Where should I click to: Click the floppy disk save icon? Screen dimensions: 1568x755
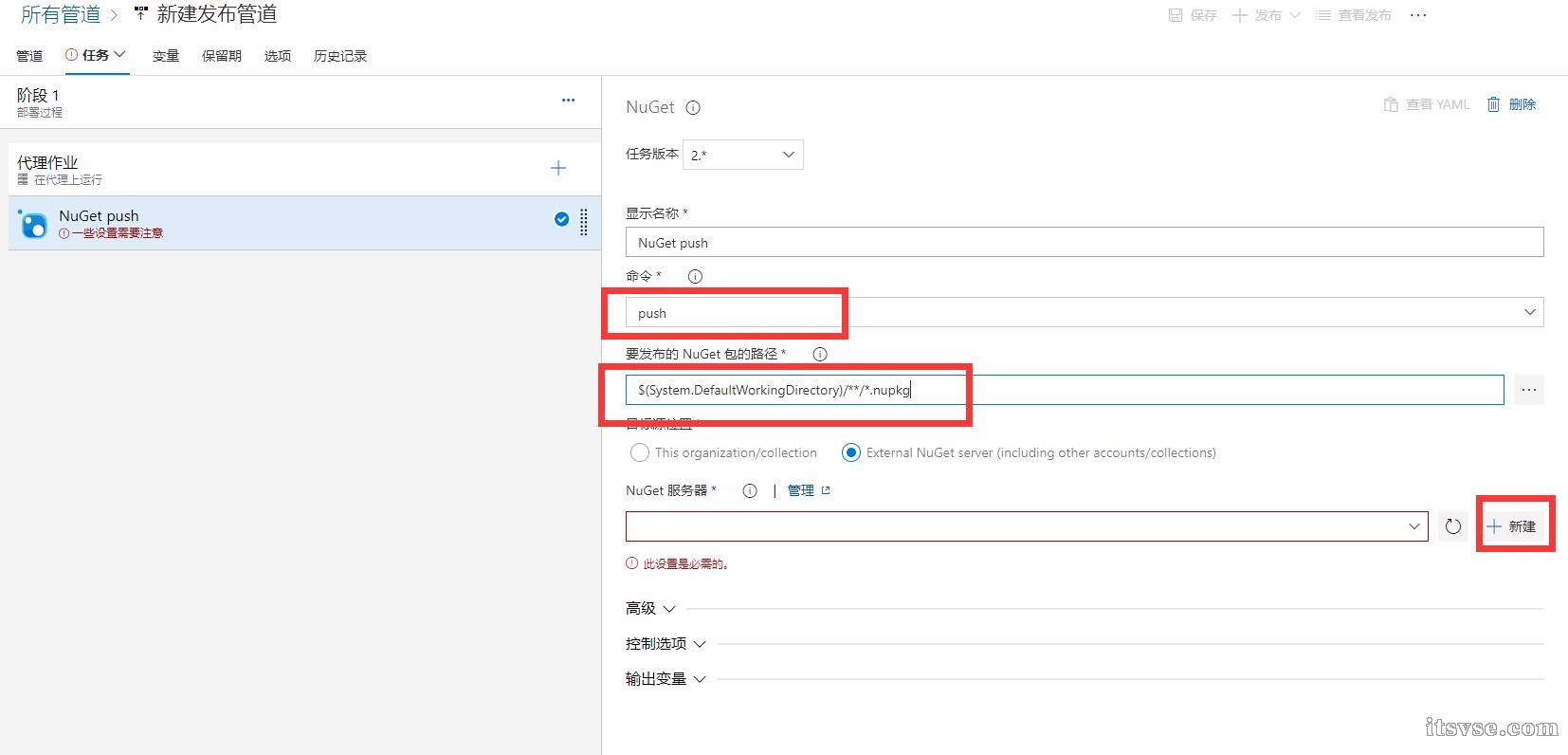pos(1176,15)
